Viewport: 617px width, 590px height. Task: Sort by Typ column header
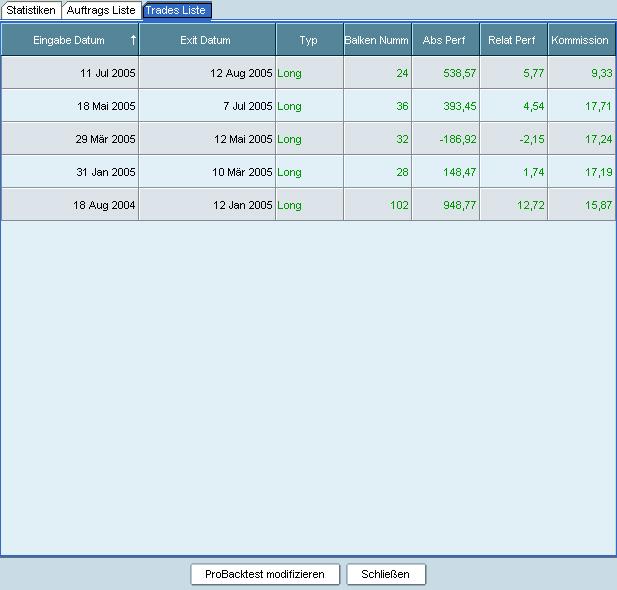point(309,40)
